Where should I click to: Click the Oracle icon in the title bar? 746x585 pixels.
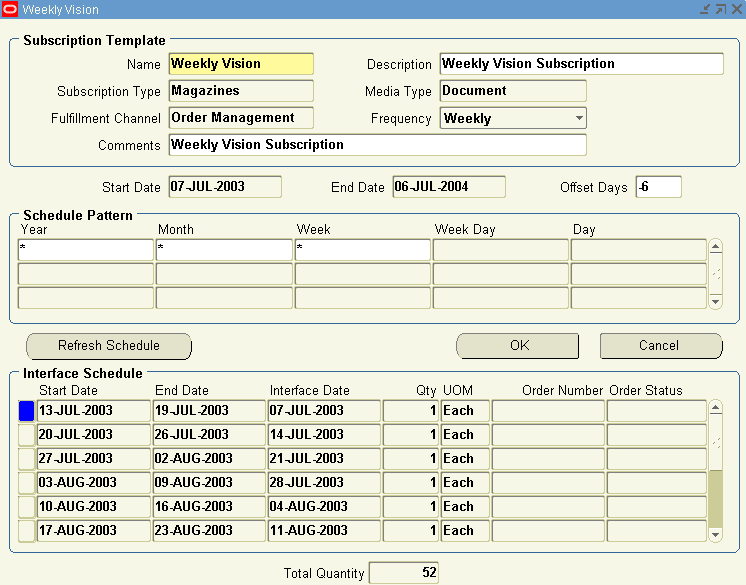click(x=10, y=9)
